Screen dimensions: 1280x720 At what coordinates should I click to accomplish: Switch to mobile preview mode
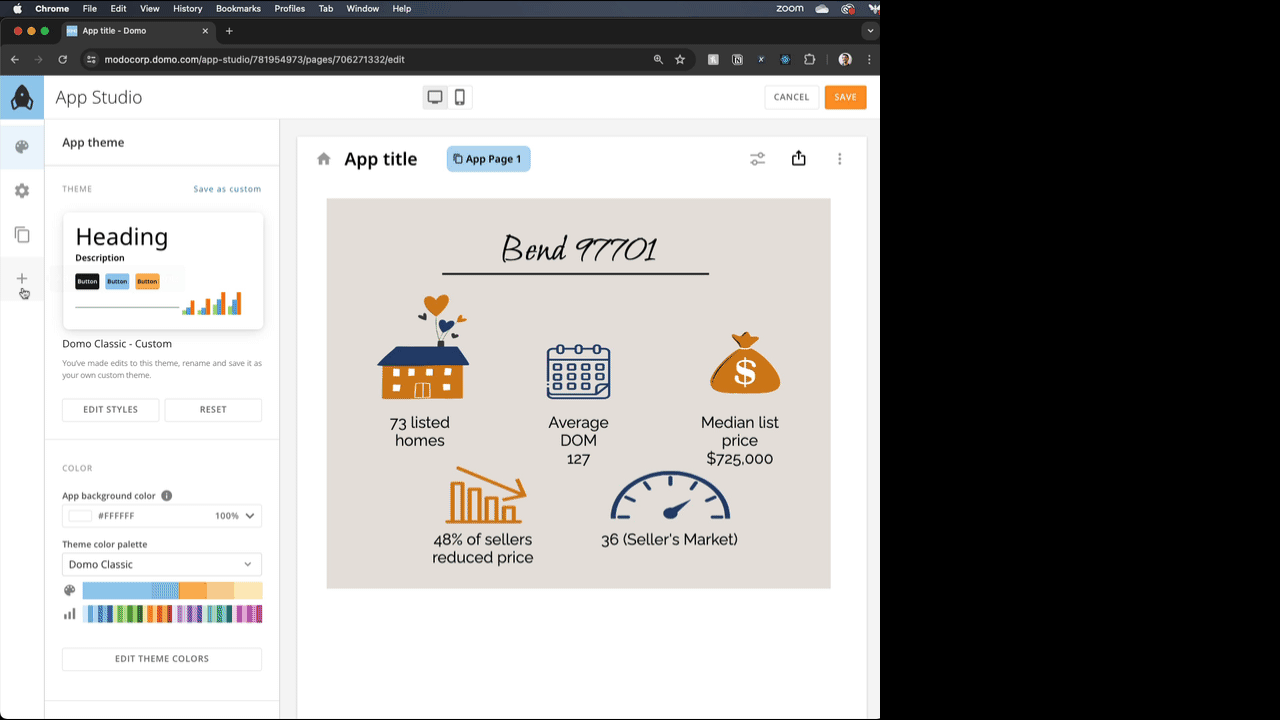(x=458, y=96)
